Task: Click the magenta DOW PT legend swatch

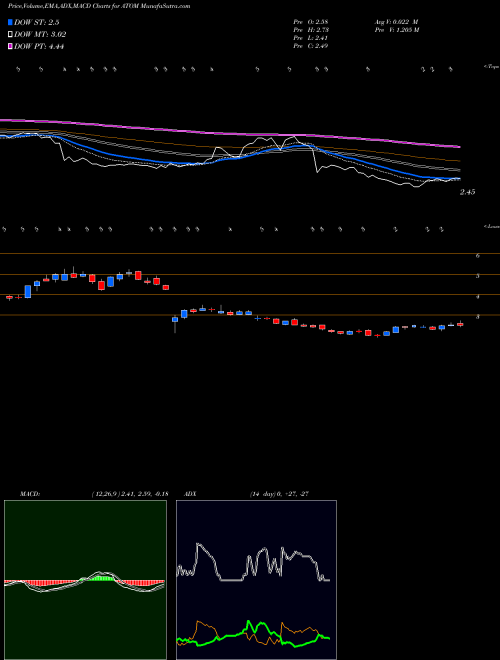Action: pyautogui.click(x=11, y=47)
